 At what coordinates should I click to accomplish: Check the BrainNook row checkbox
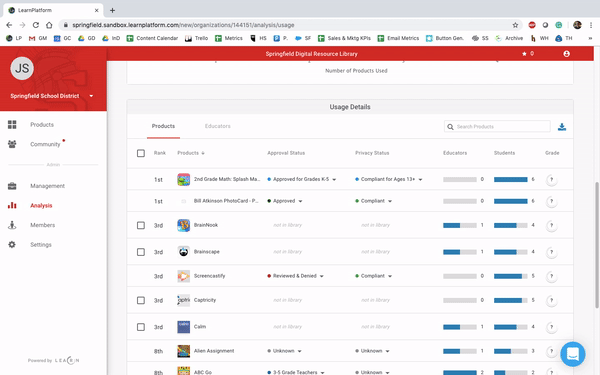click(141, 225)
